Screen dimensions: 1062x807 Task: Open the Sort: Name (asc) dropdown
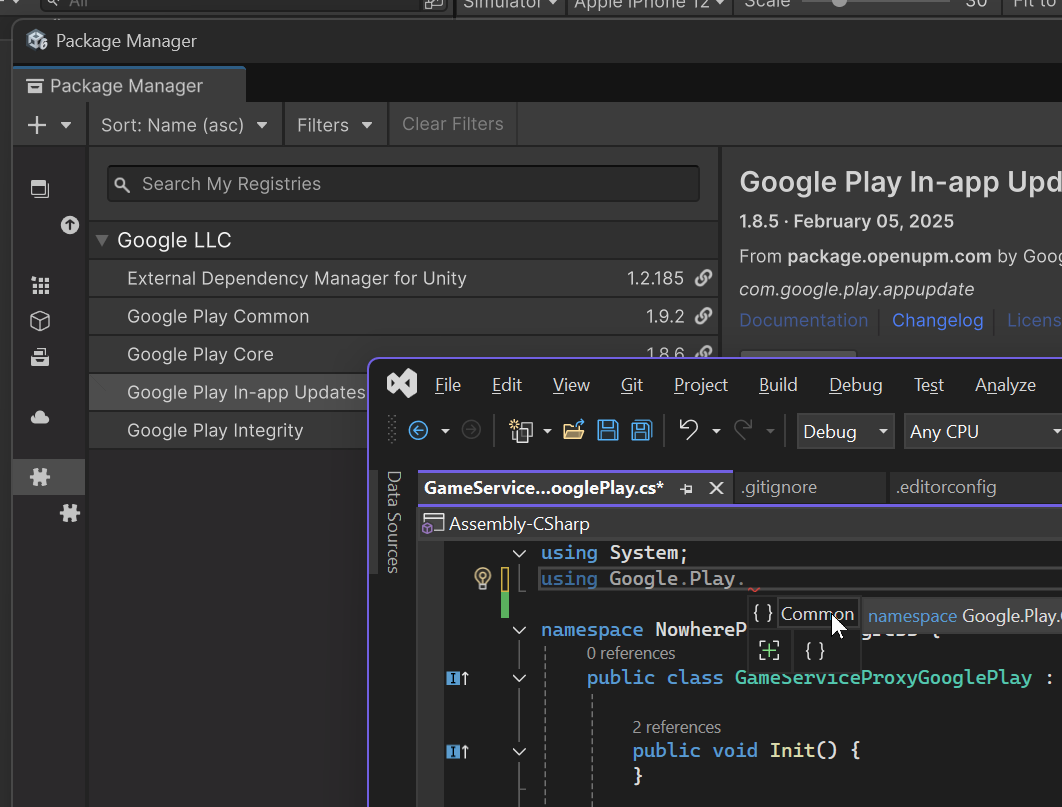(x=185, y=125)
